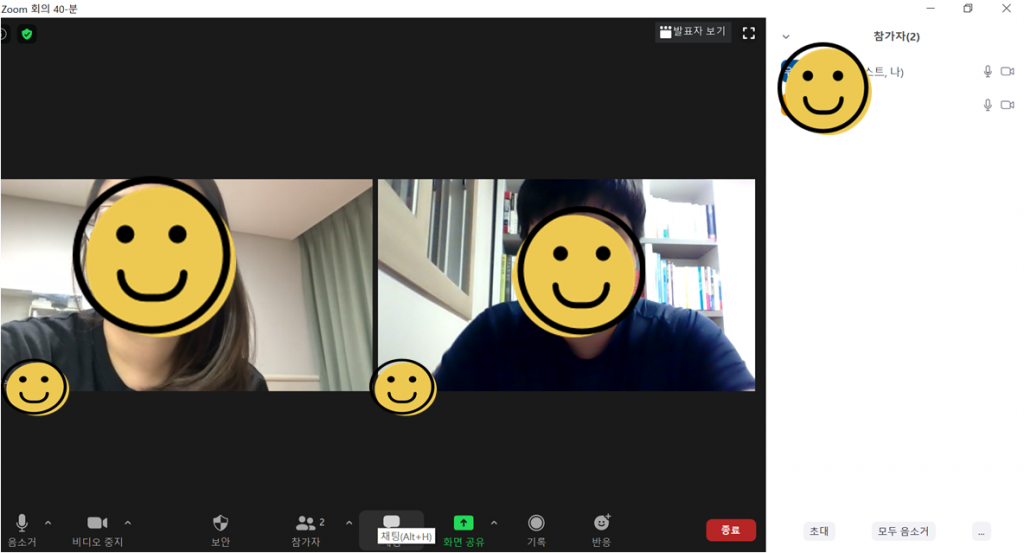This screenshot has width=1024, height=553.
Task: Click the 모두 음소거 mute all button
Action: coord(902,531)
